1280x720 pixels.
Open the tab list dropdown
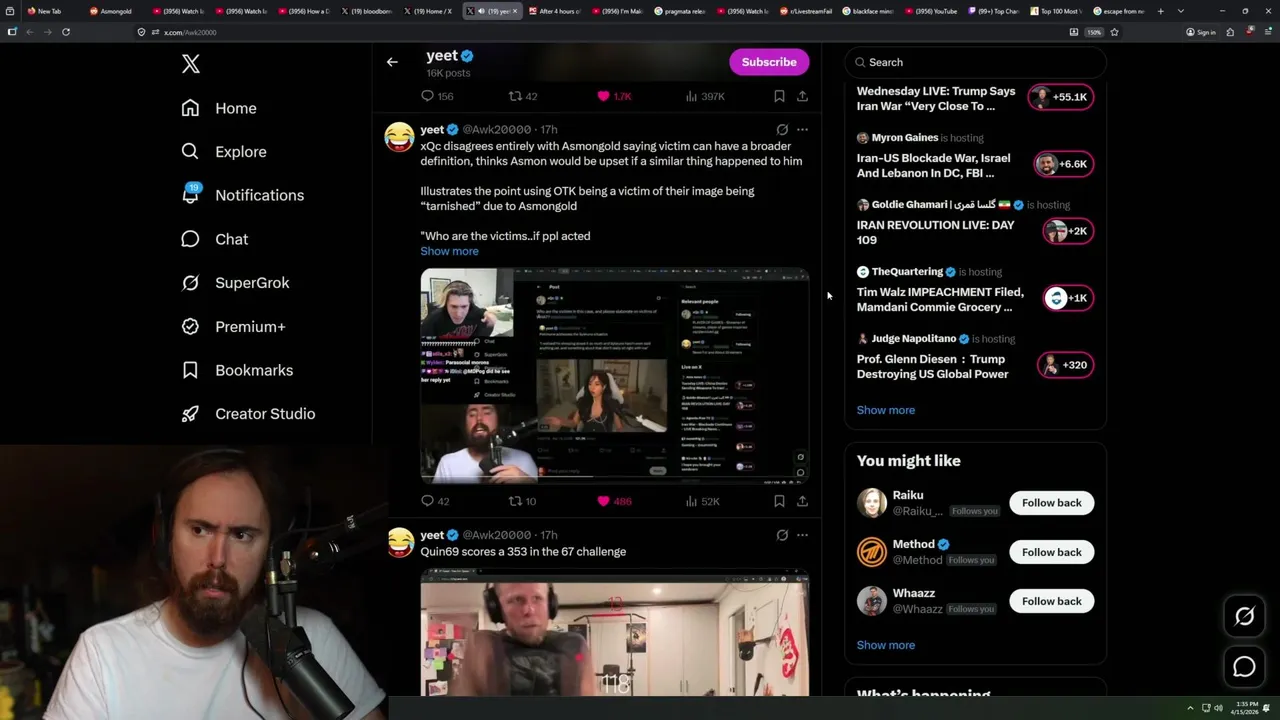pos(1181,11)
